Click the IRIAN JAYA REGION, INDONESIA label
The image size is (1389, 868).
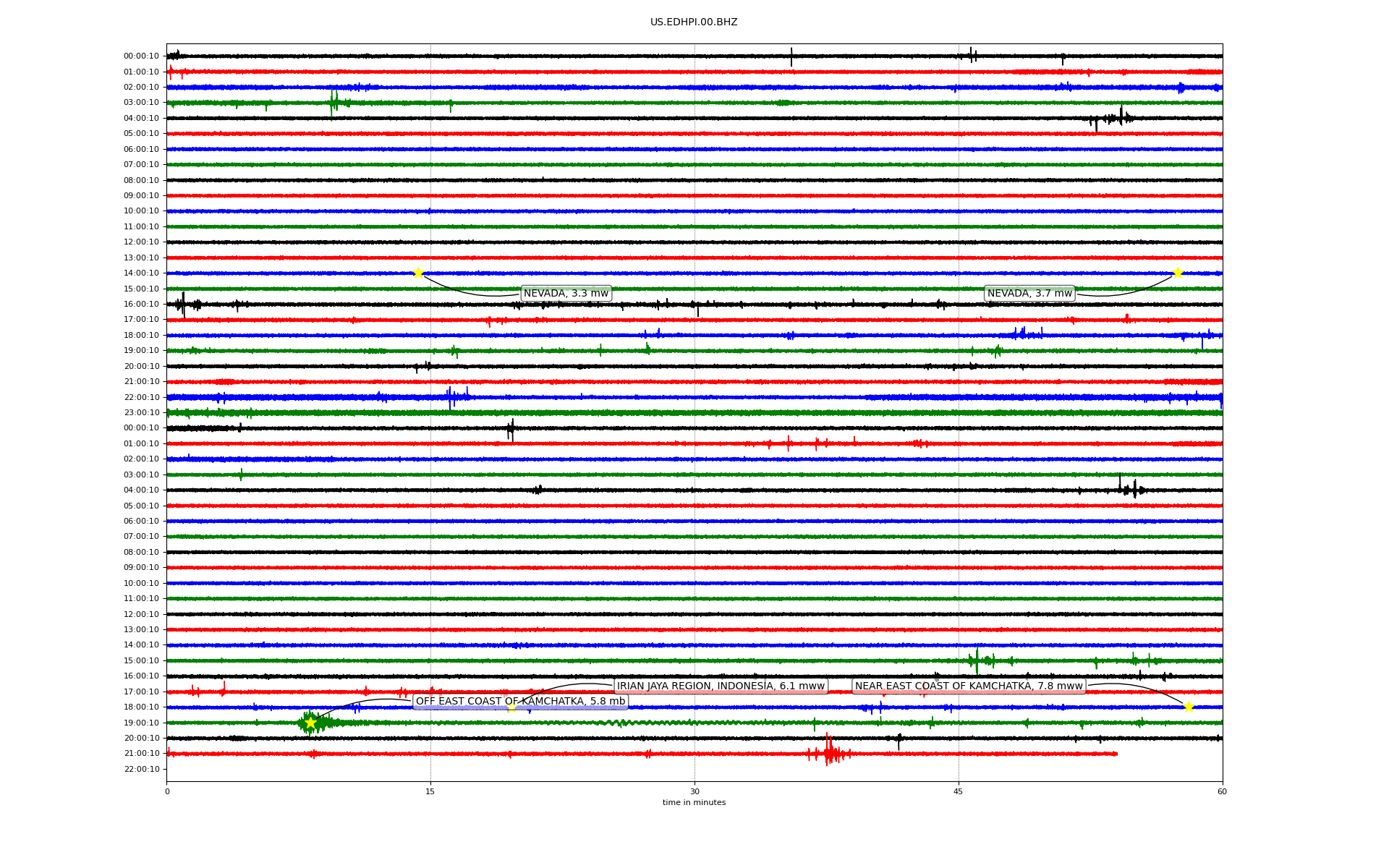pos(721,686)
